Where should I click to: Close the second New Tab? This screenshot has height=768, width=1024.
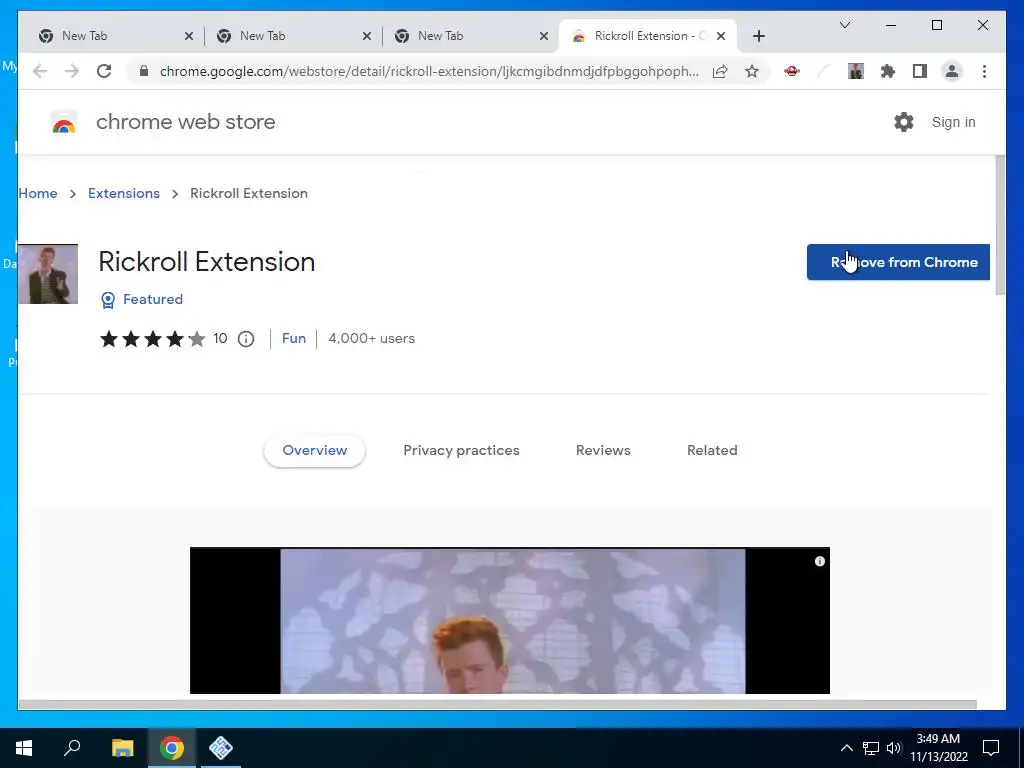(367, 36)
